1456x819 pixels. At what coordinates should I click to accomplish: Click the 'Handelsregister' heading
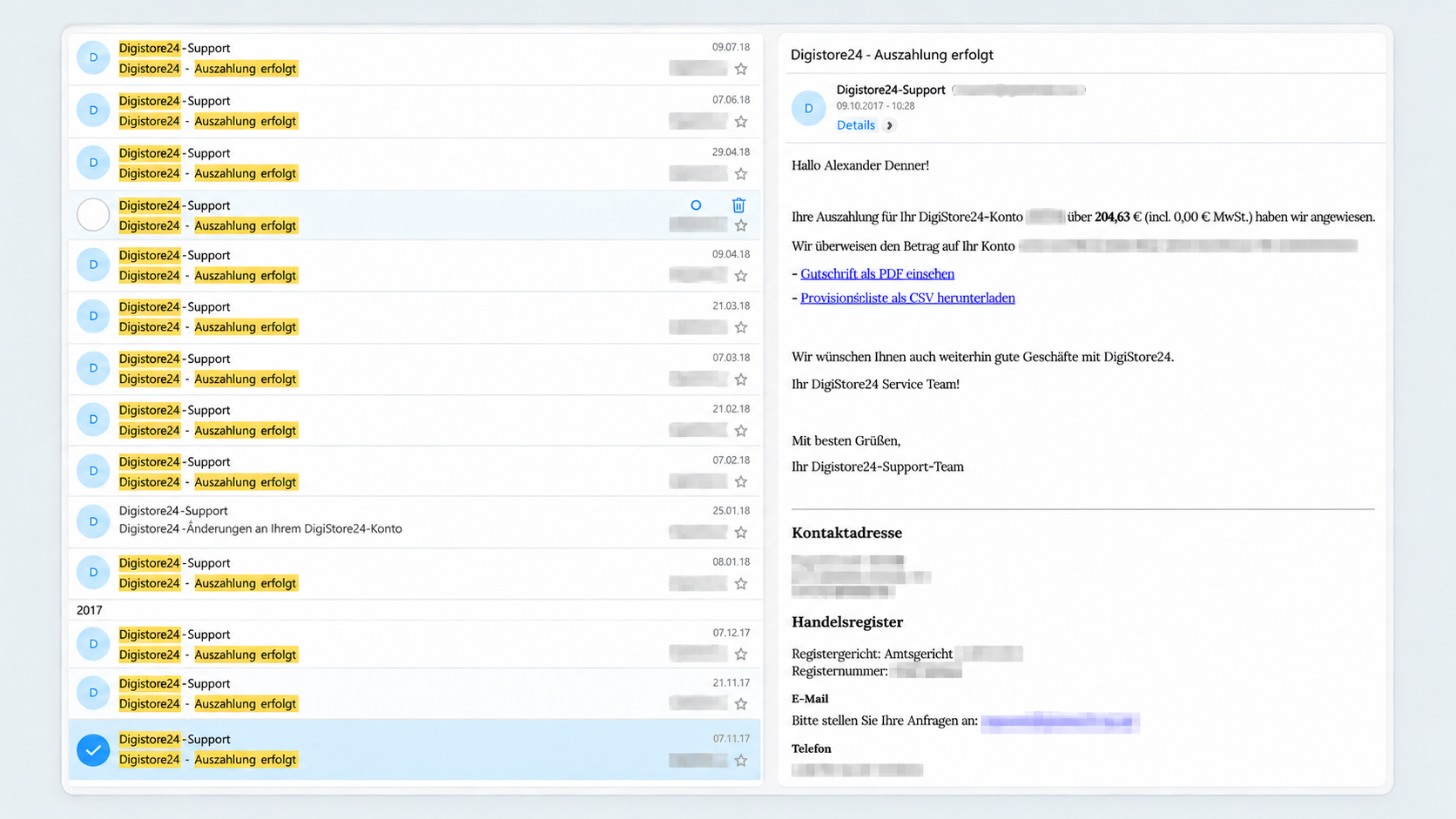point(847,622)
